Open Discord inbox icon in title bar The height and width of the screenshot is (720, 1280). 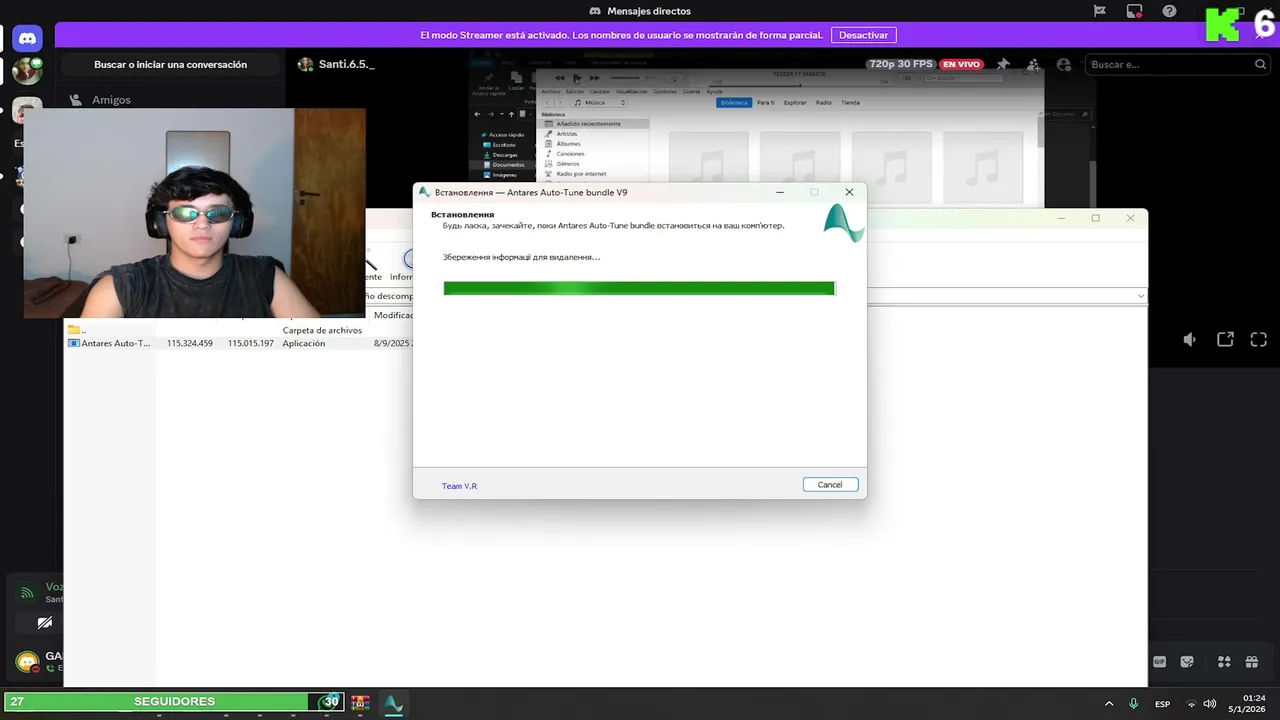point(1134,11)
